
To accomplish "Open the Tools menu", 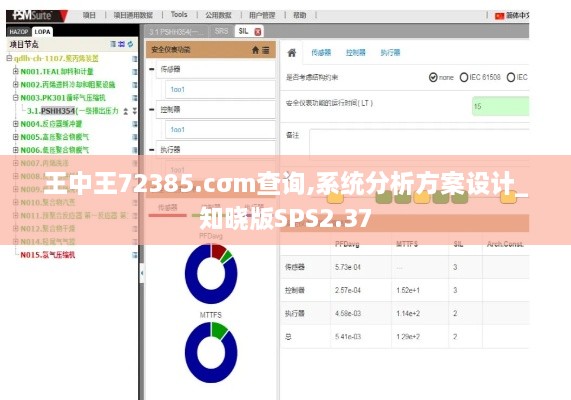I will click(179, 15).
